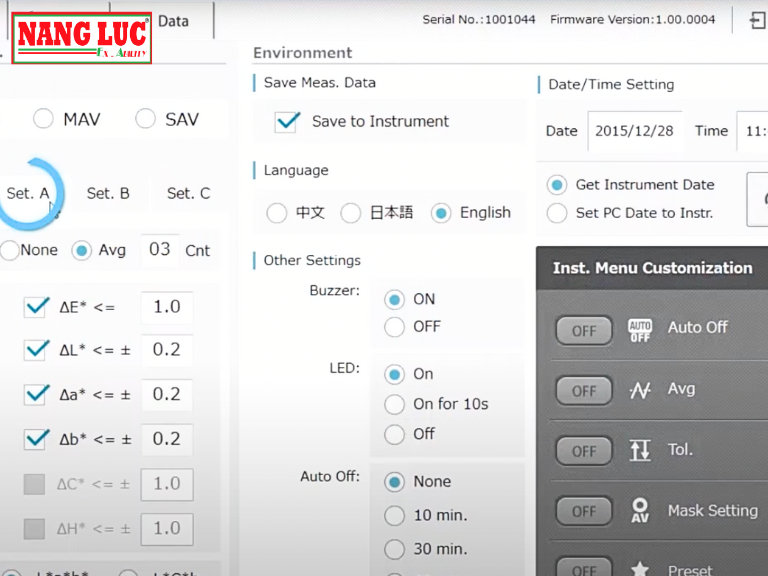Image resolution: width=768 pixels, height=576 pixels.
Task: Uncheck Save to Instrument checkbox
Action: (x=288, y=122)
